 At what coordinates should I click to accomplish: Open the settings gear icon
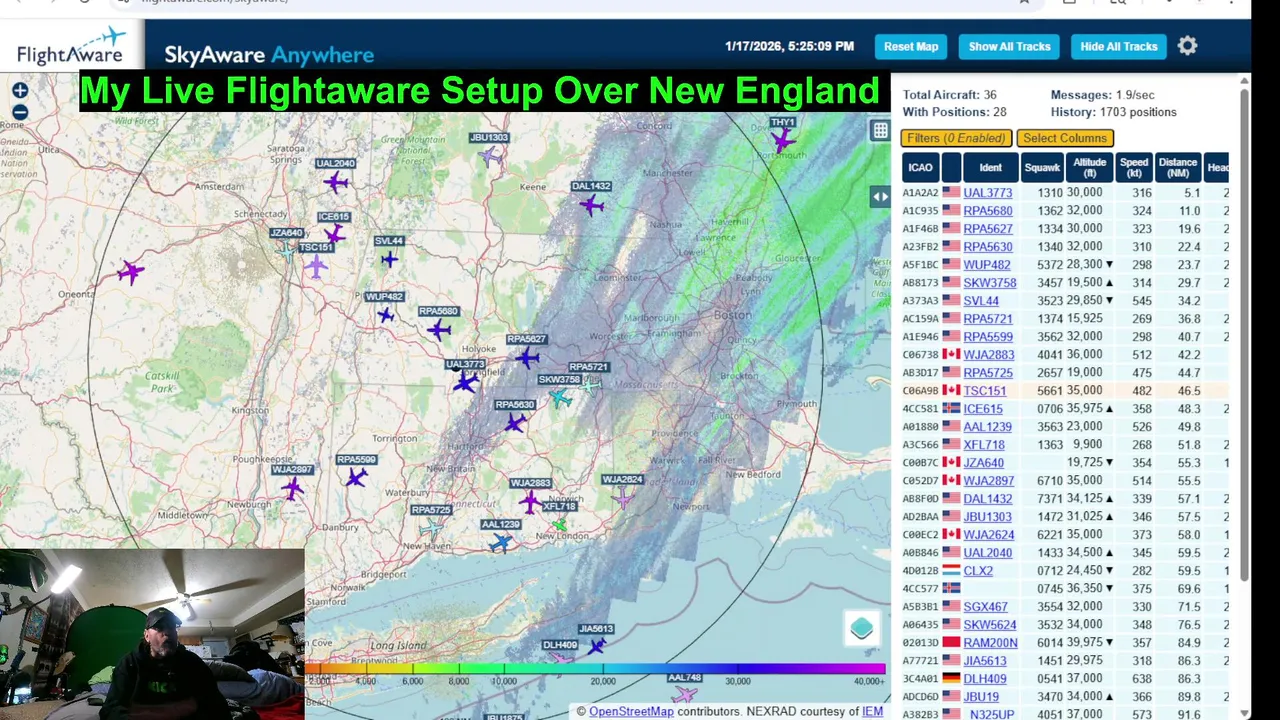click(x=1187, y=46)
